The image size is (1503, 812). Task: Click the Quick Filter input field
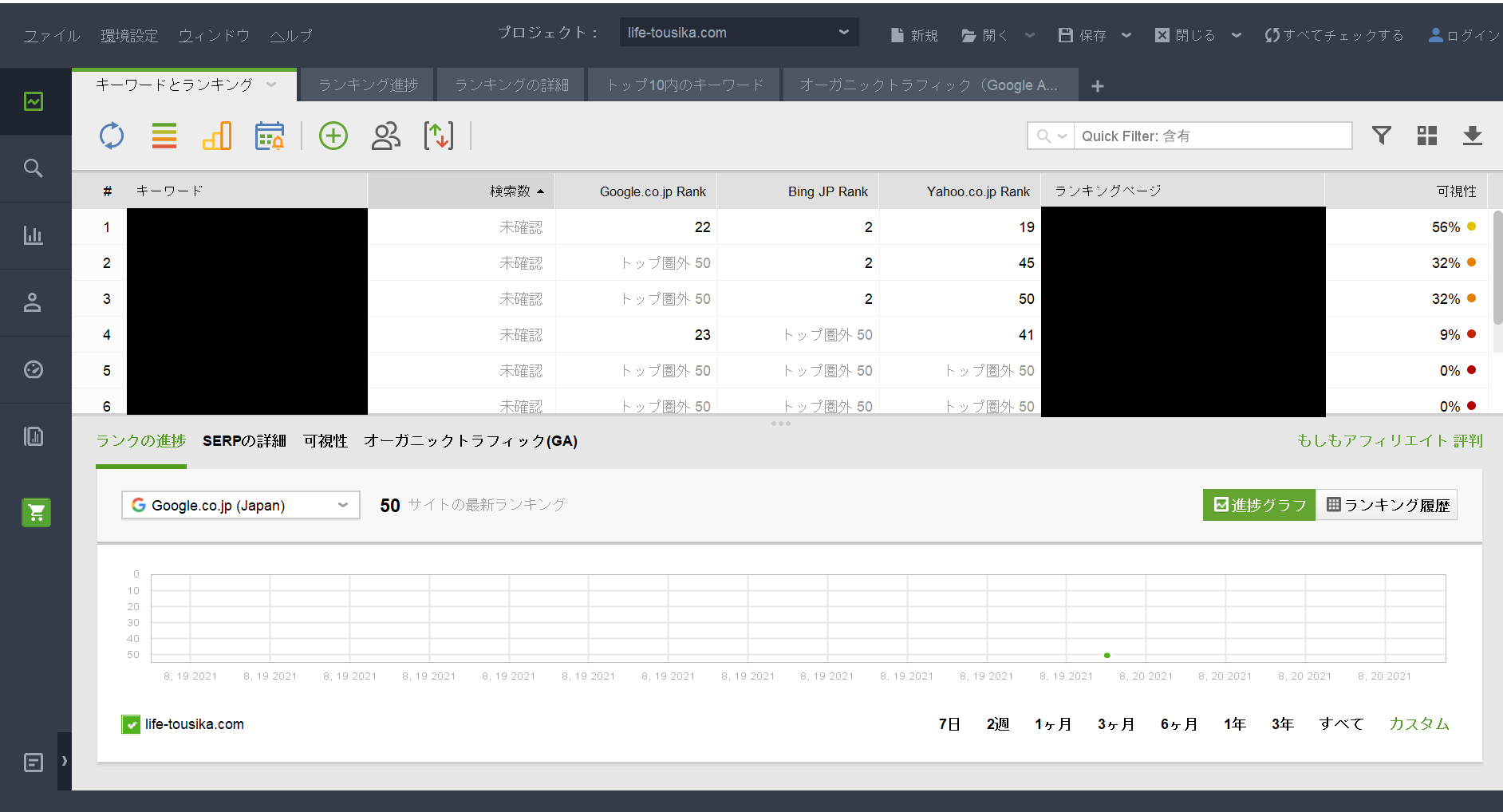(x=1212, y=136)
